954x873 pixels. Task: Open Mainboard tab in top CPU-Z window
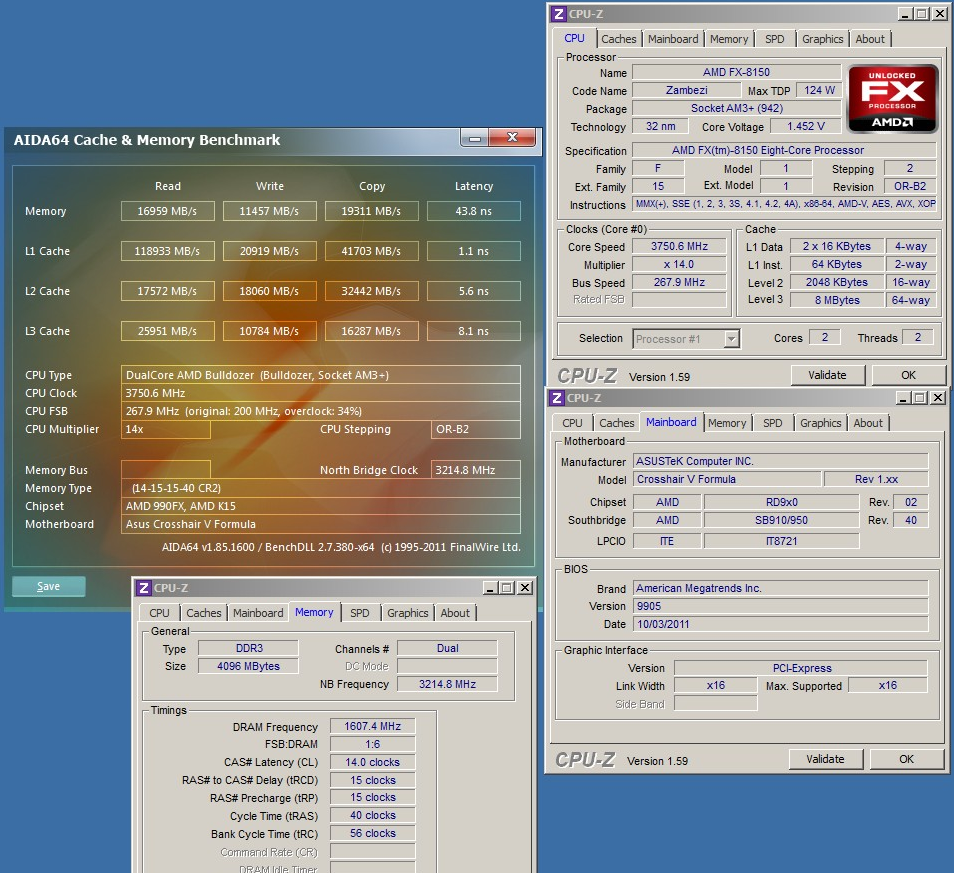point(673,39)
